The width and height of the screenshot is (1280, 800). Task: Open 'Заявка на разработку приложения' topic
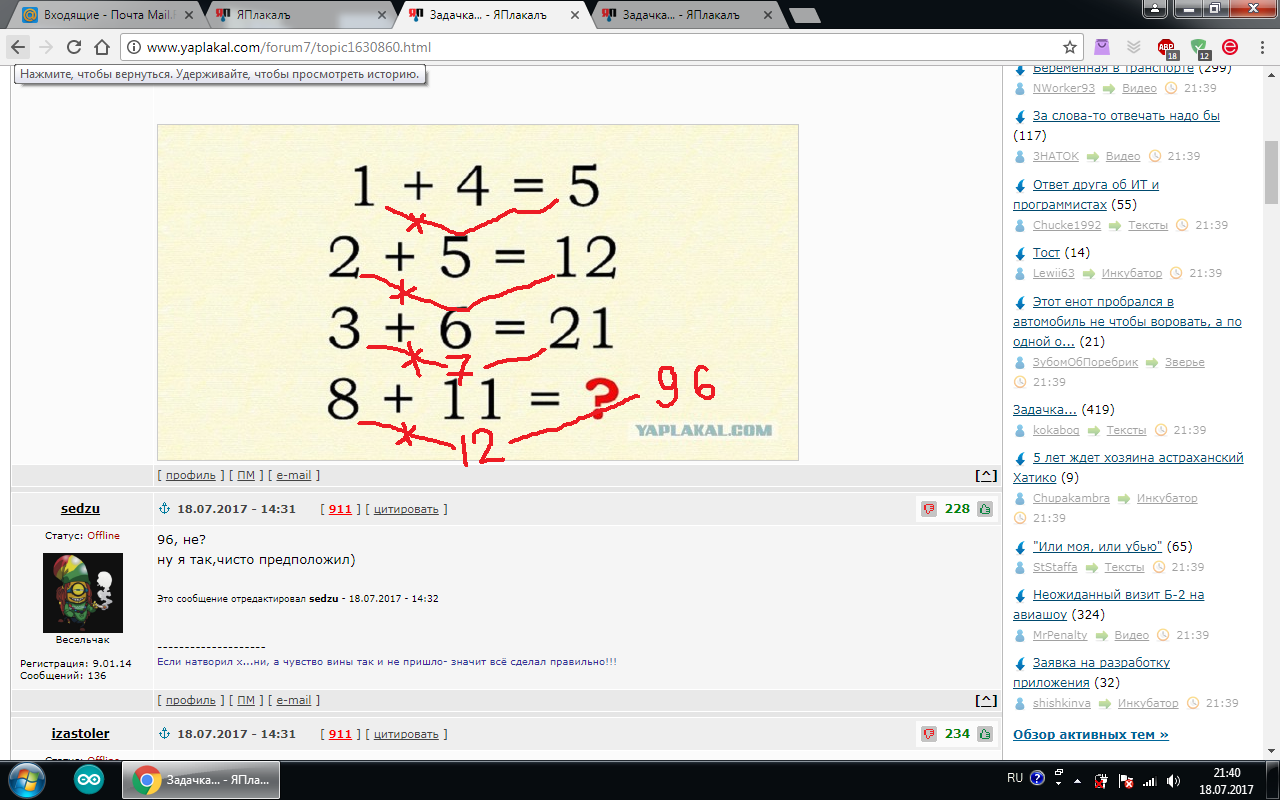1091,672
